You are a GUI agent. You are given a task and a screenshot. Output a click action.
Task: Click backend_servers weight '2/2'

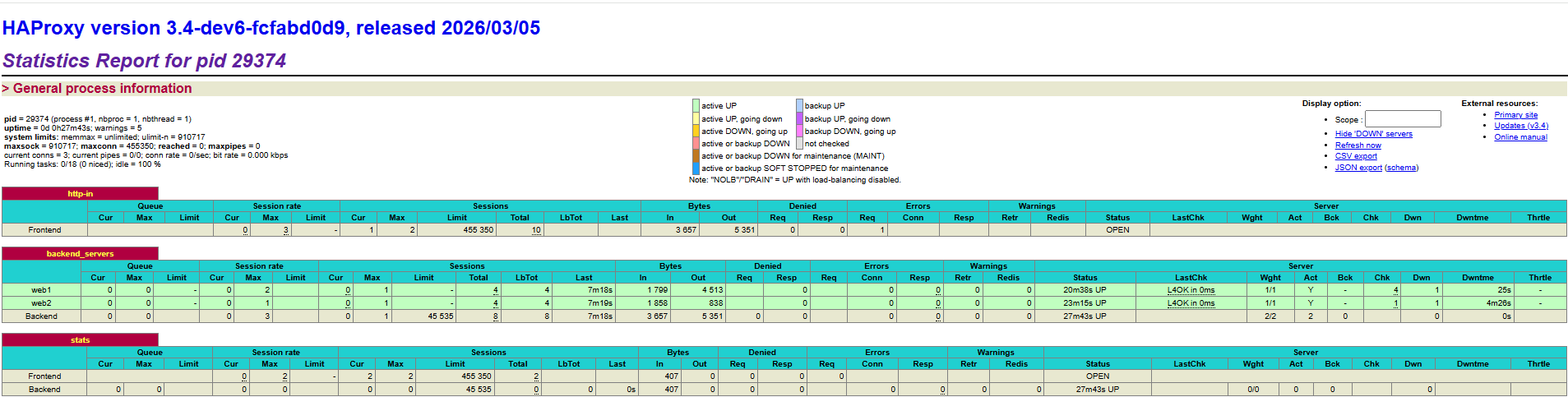(1270, 316)
